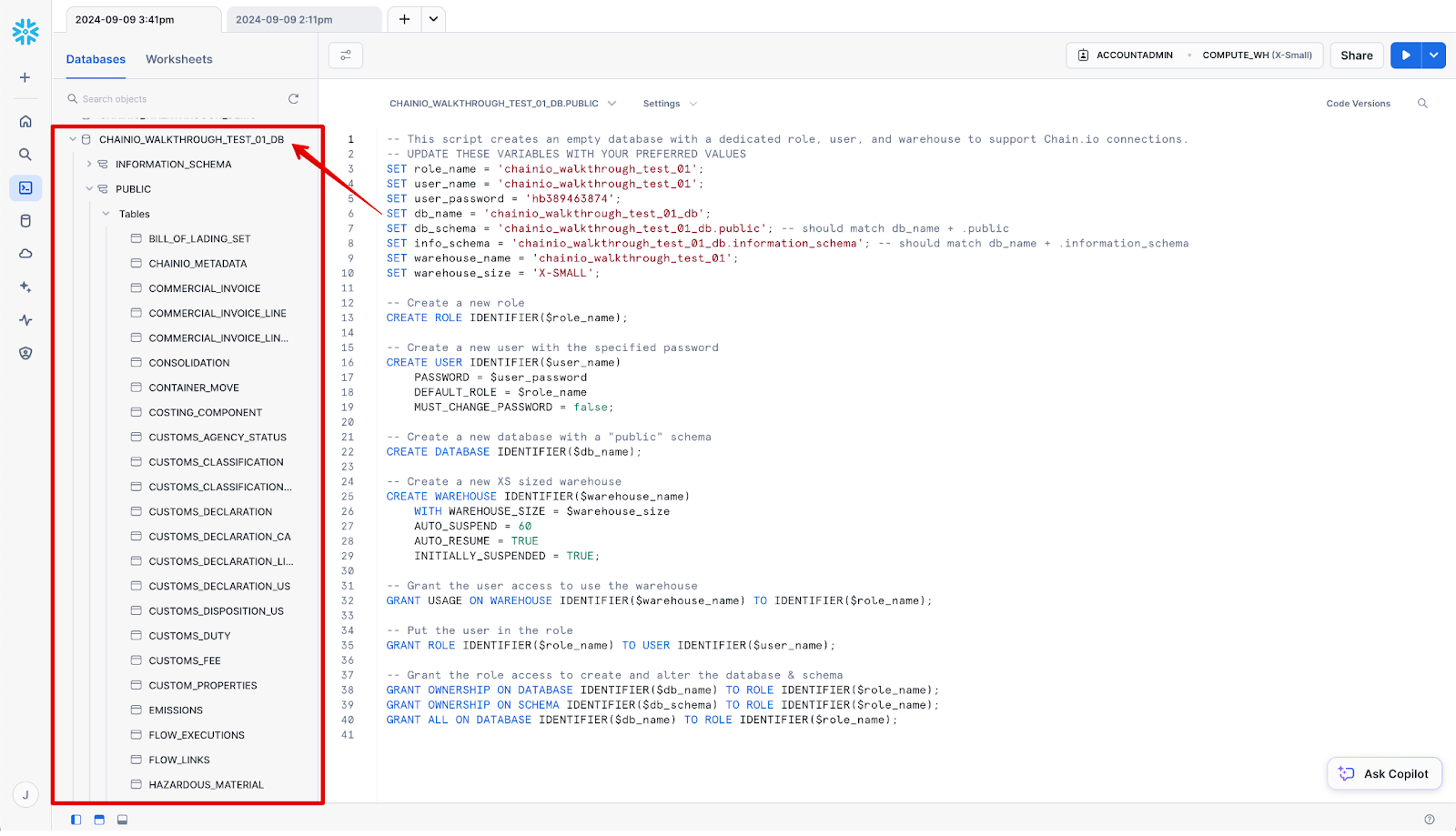The image size is (1456, 836).
Task: Open run options dropdown arrow
Action: pos(1433,55)
